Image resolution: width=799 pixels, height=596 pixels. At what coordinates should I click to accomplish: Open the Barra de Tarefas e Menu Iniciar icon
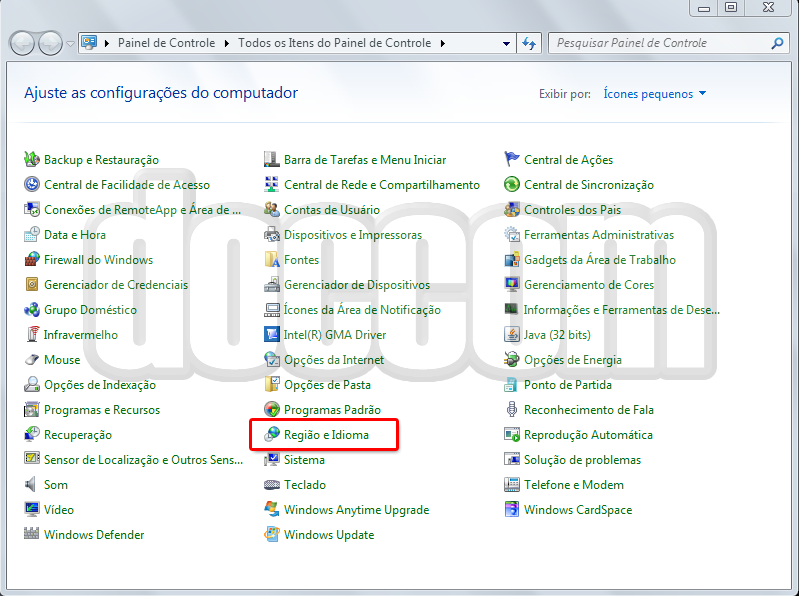coord(272,159)
